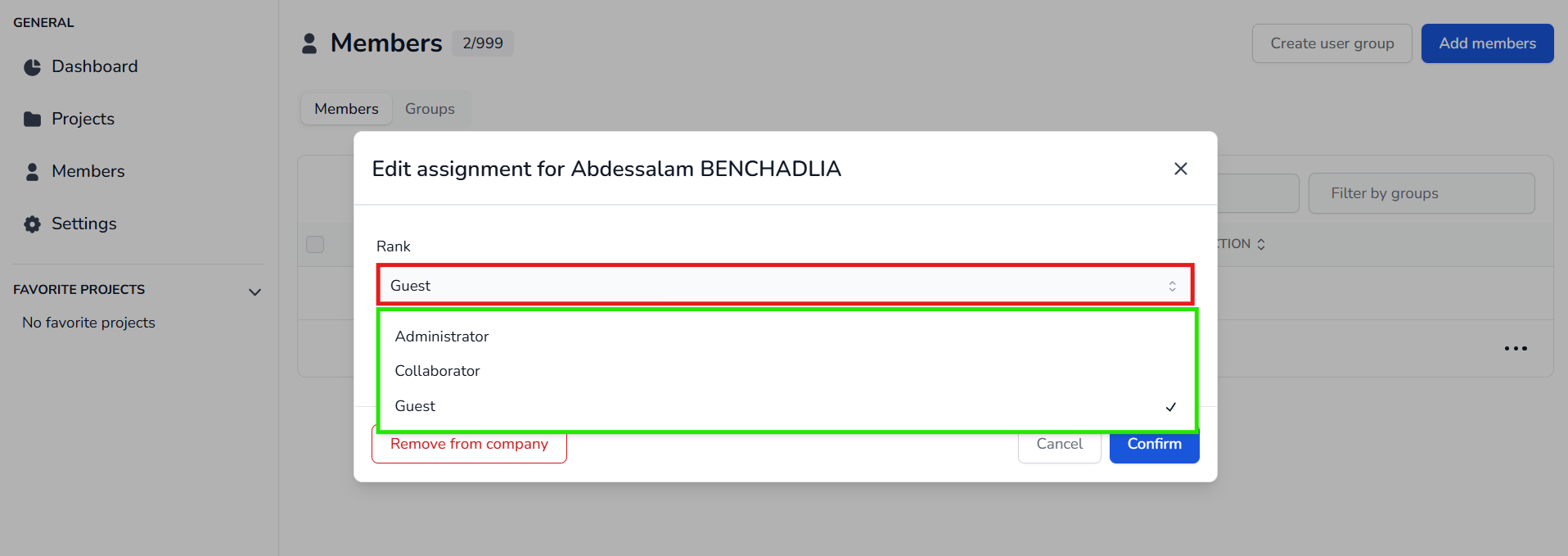Select the Administrator rank option
Viewport: 1568px width, 556px height.
442,337
